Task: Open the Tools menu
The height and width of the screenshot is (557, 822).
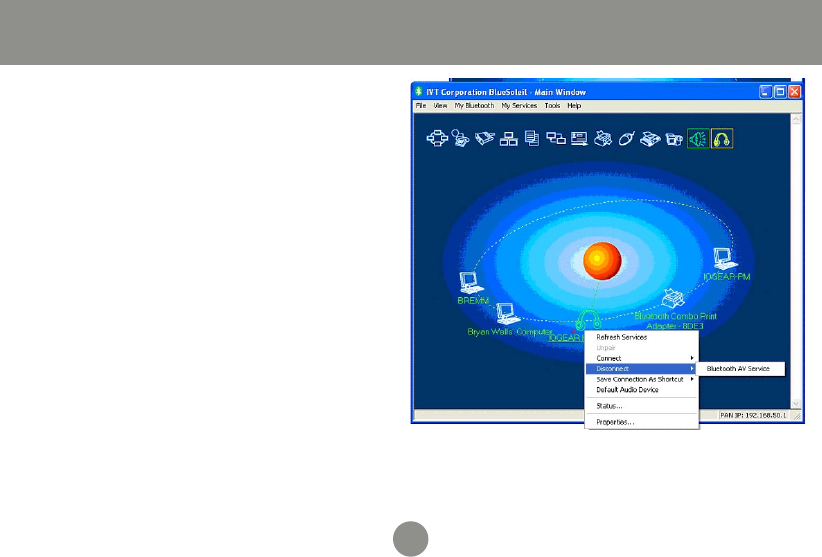Action: (x=552, y=106)
